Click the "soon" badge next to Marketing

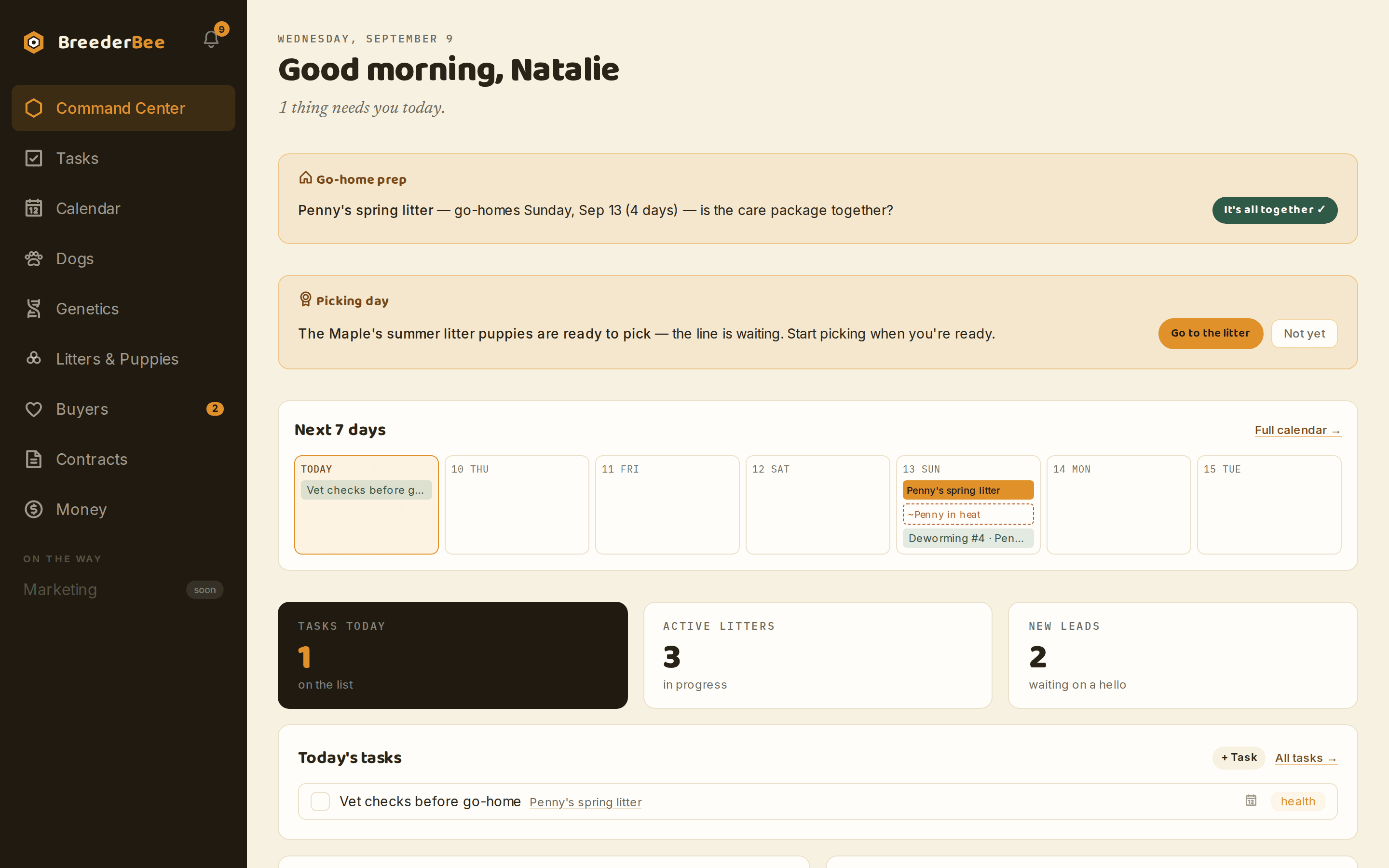tap(204, 590)
